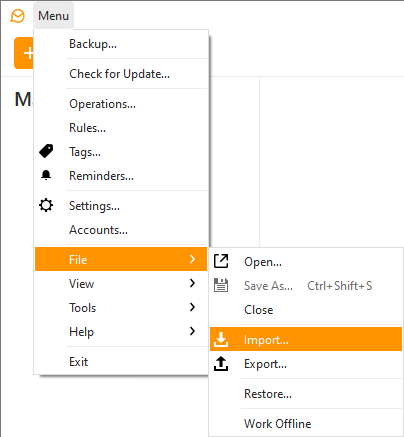
Task: Click the tag icon beside Tags
Action: [46, 151]
